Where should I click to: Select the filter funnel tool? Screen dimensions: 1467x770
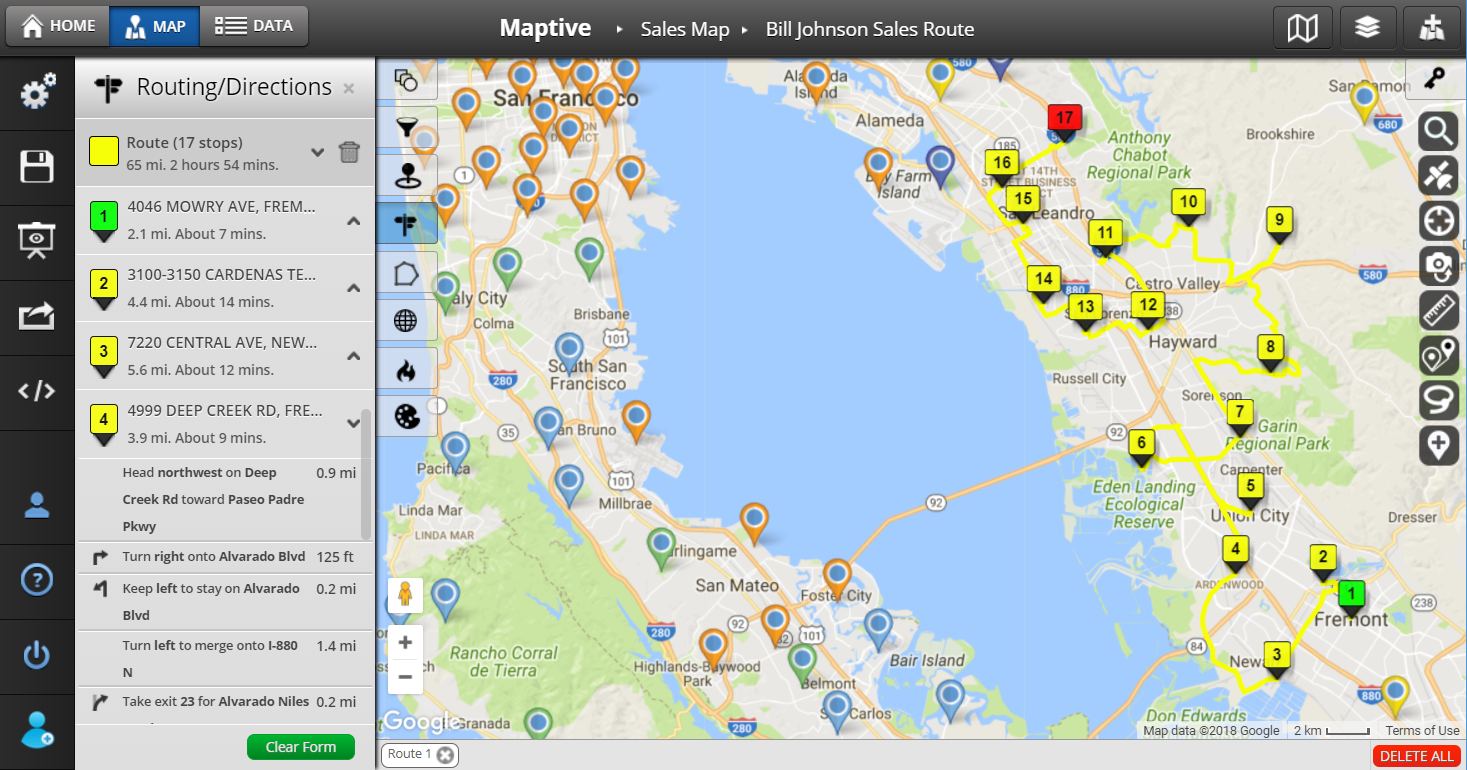tap(406, 128)
